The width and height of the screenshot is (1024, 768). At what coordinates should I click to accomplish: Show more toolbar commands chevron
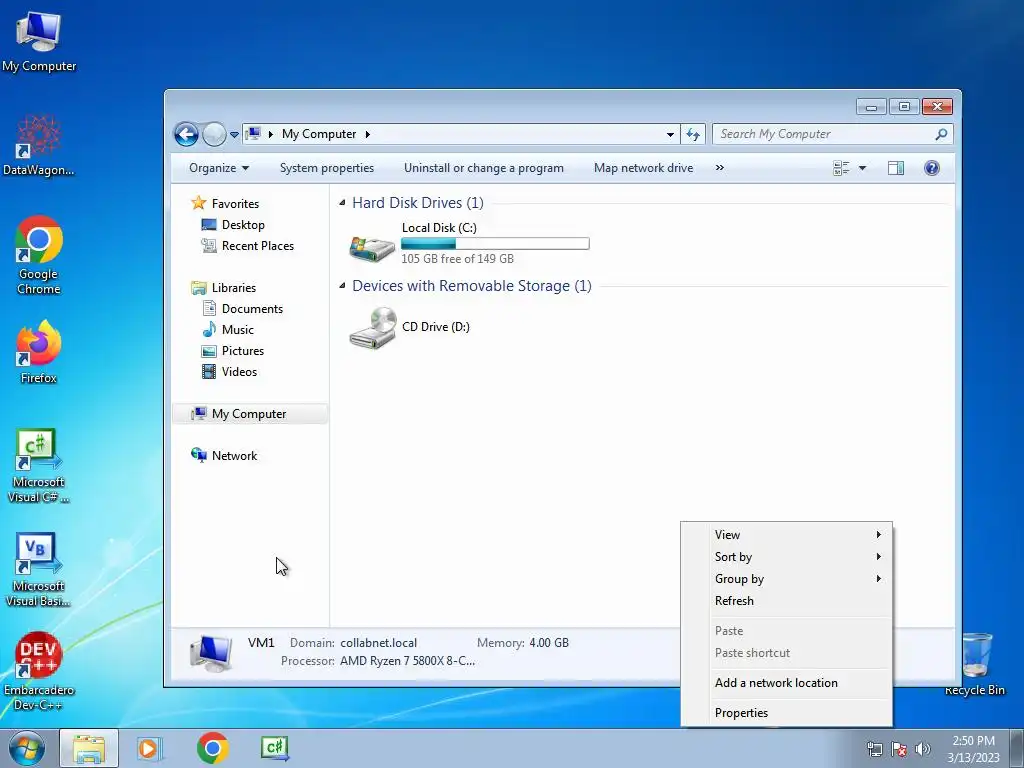tap(720, 168)
